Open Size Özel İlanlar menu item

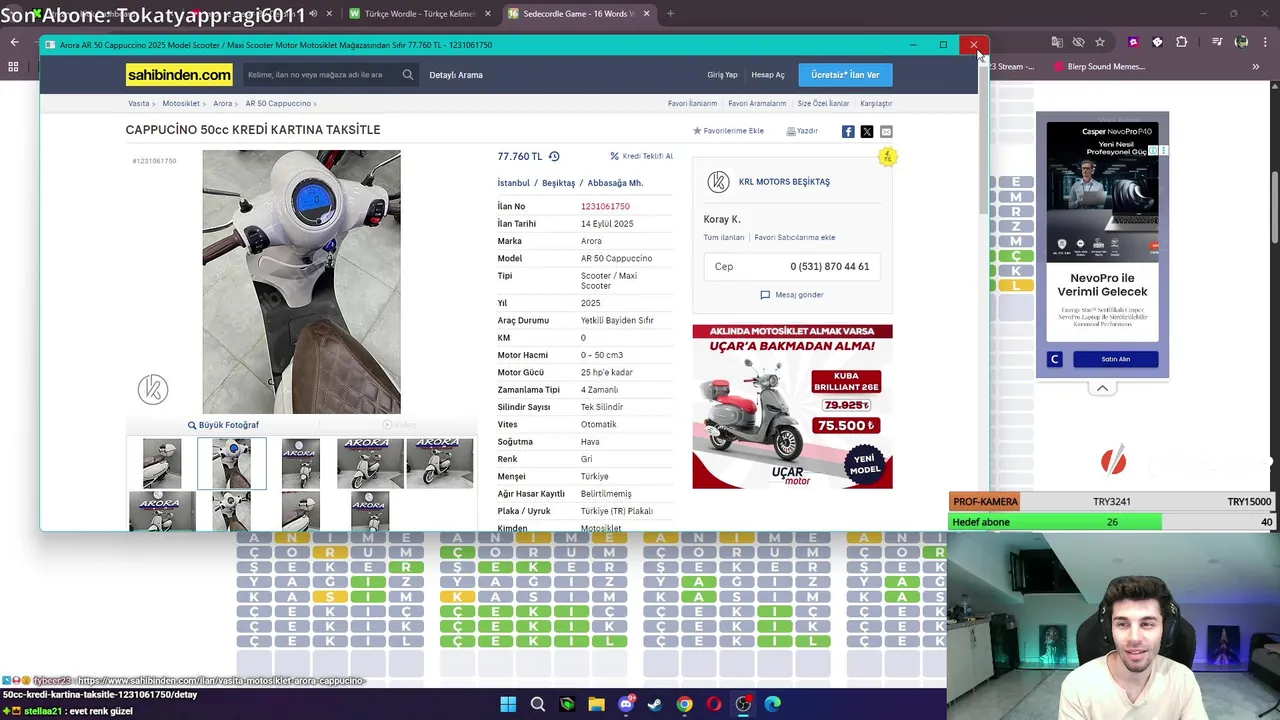pos(823,103)
